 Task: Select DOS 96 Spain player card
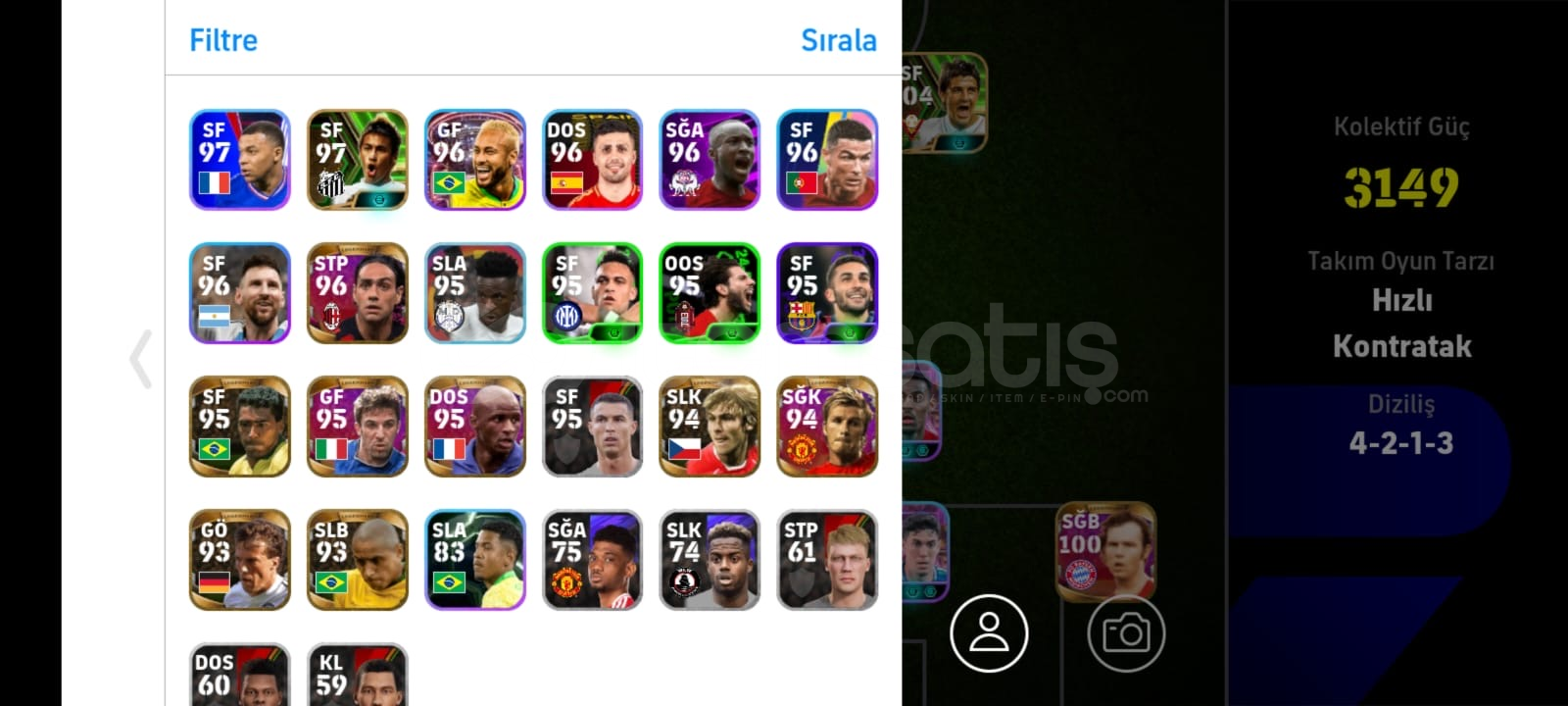click(x=593, y=160)
